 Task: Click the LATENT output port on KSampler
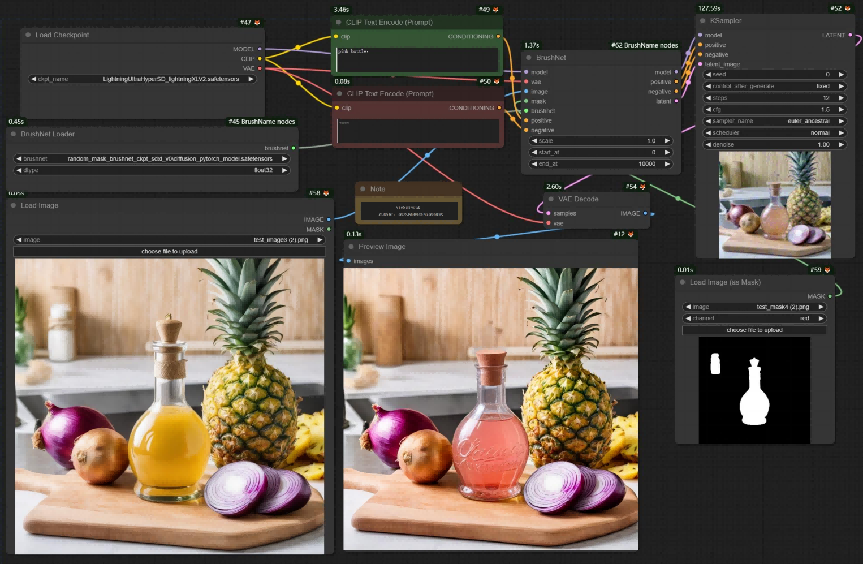tap(850, 35)
